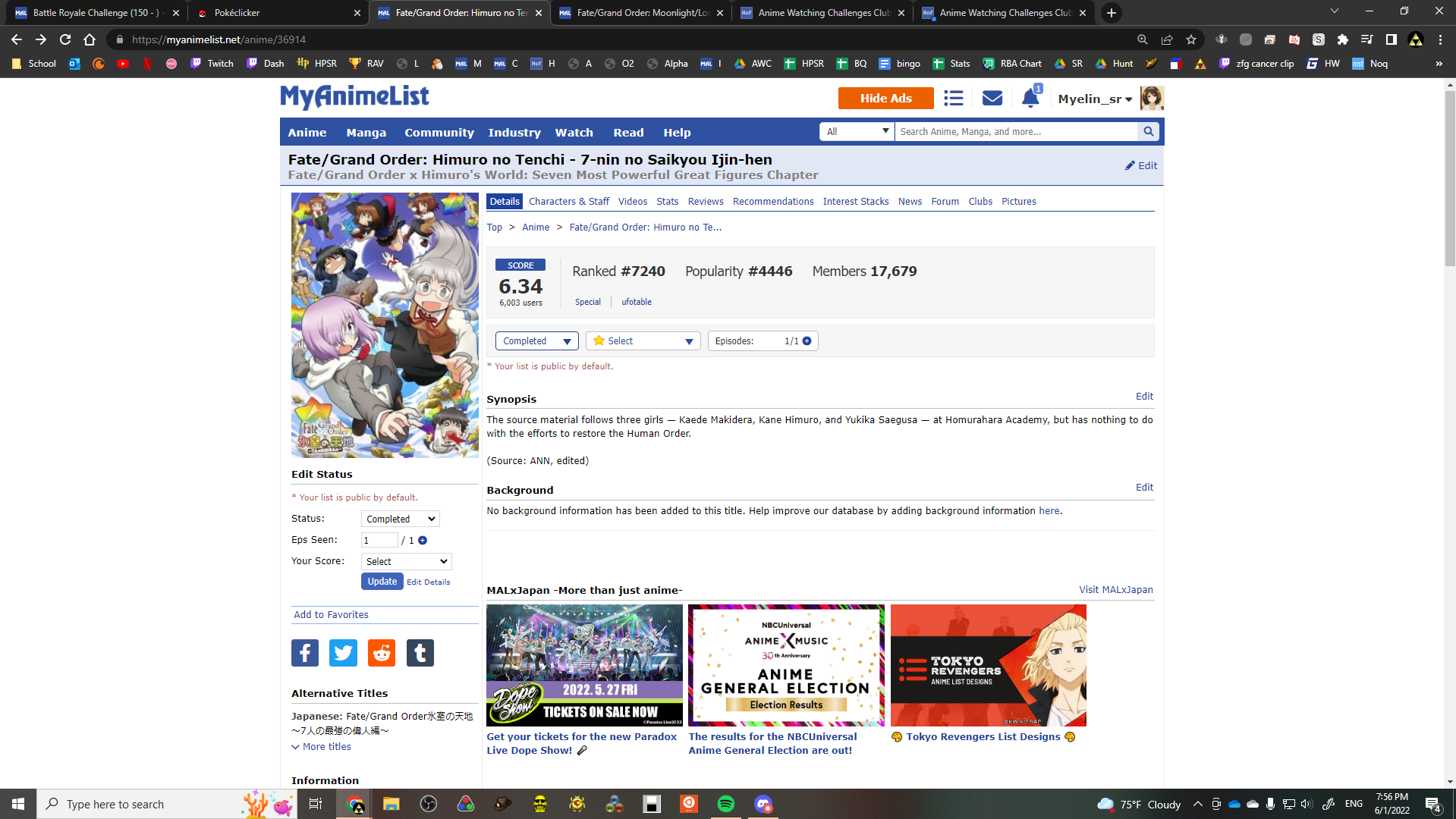Click the Search Anime, Manga search field
Screen dimensions: 1456x819
tap(1017, 131)
